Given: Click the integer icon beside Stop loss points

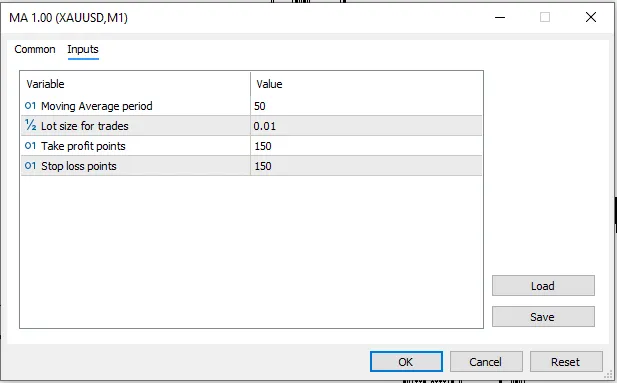Looking at the screenshot, I should [30, 166].
